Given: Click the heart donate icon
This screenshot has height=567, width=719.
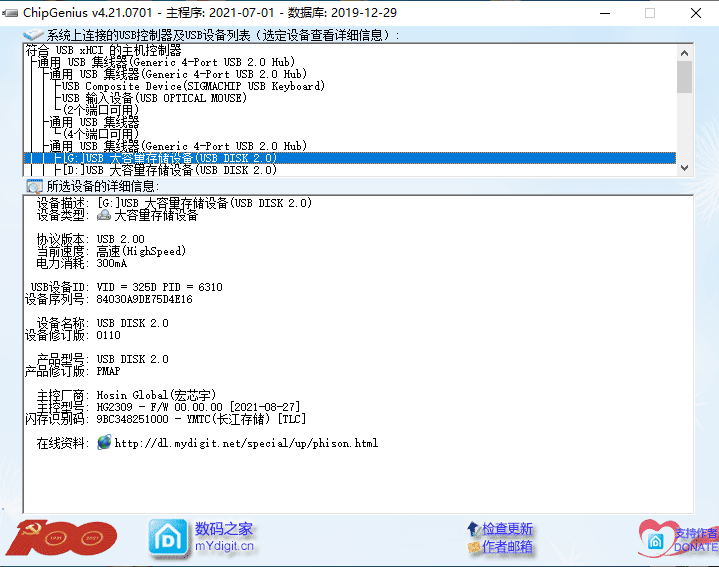Looking at the screenshot, I should pos(656,538).
